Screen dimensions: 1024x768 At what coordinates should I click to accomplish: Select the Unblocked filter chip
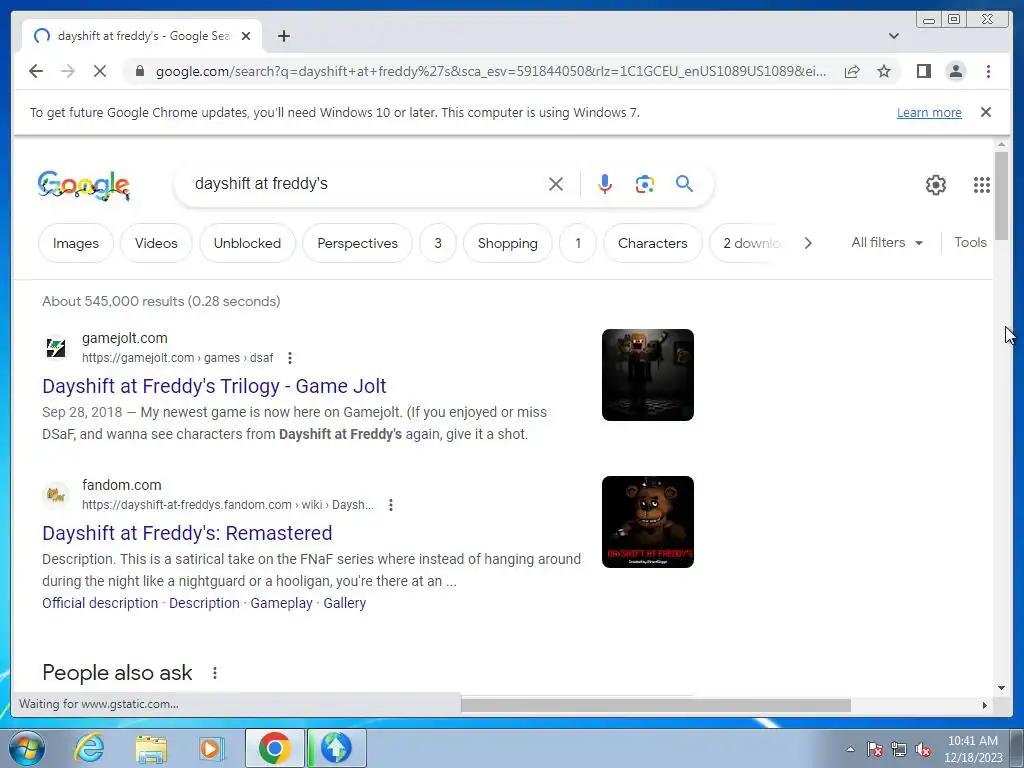tap(247, 243)
